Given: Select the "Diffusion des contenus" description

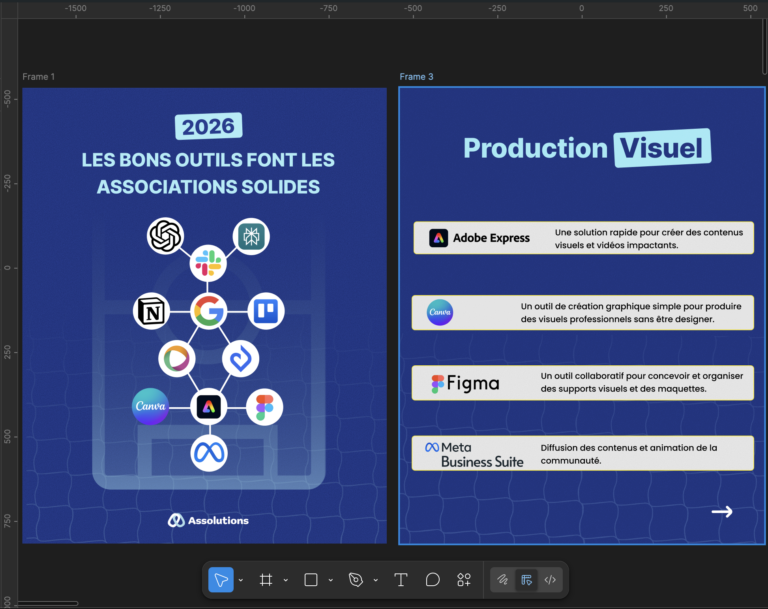Looking at the screenshot, I should (629, 454).
